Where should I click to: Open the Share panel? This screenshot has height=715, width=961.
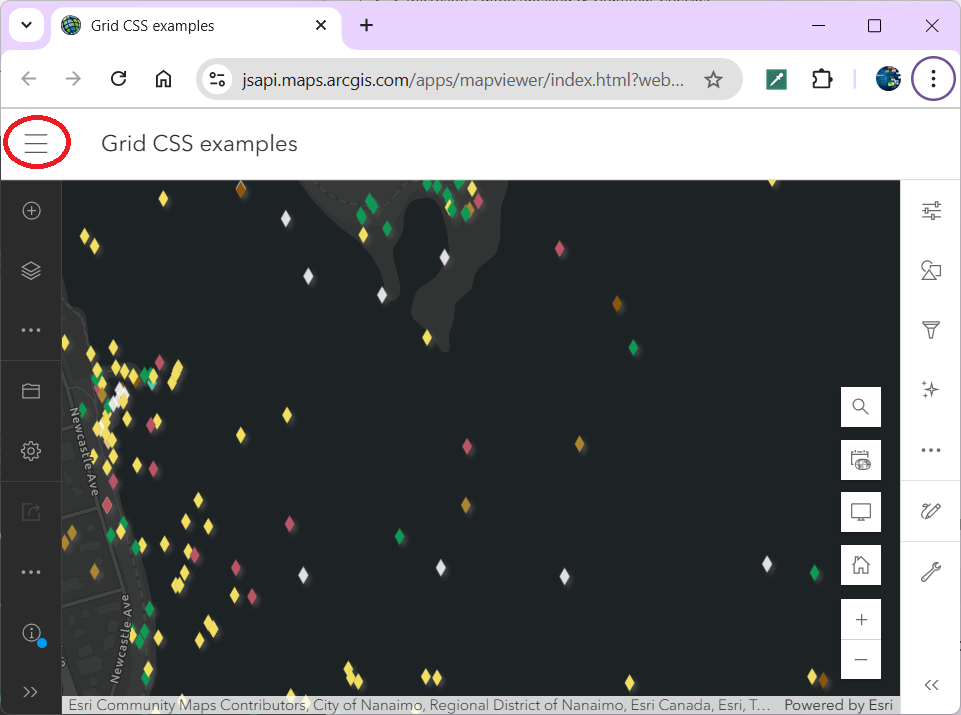[x=30, y=511]
